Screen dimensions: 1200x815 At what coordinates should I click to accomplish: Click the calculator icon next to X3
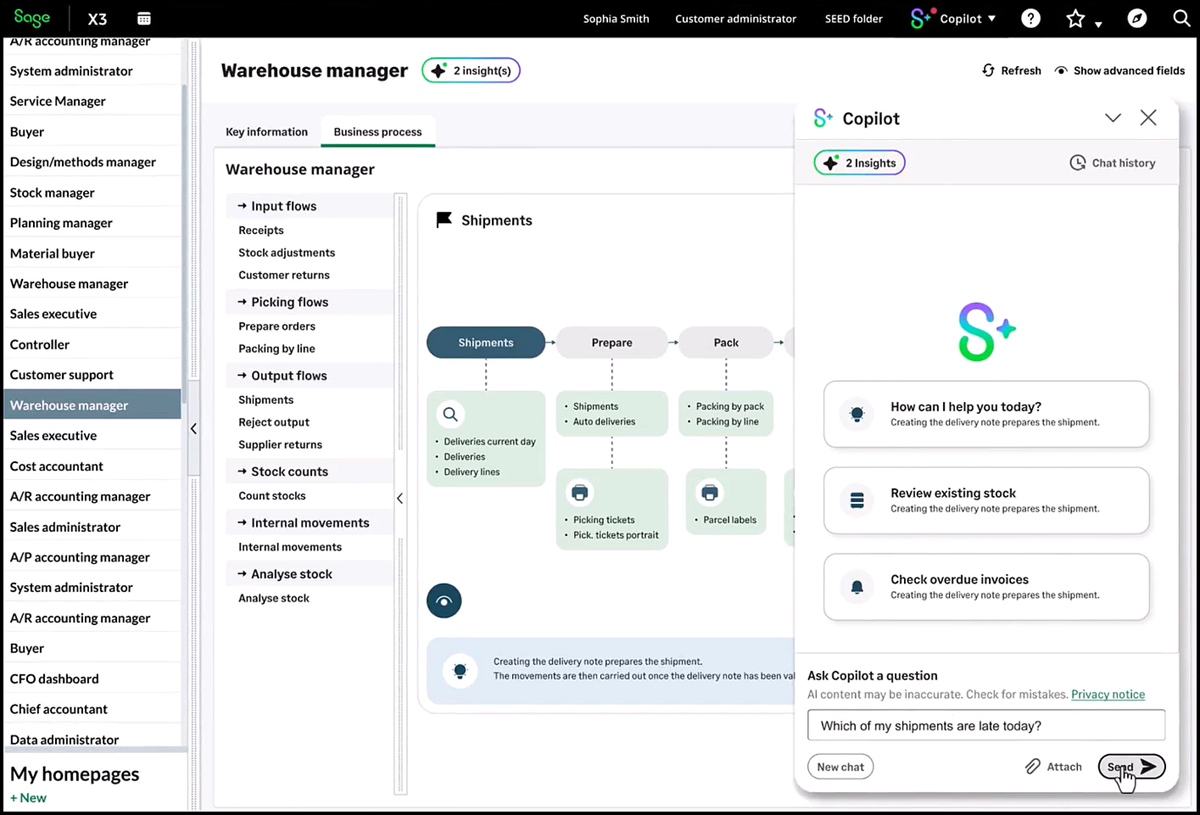pos(141,18)
